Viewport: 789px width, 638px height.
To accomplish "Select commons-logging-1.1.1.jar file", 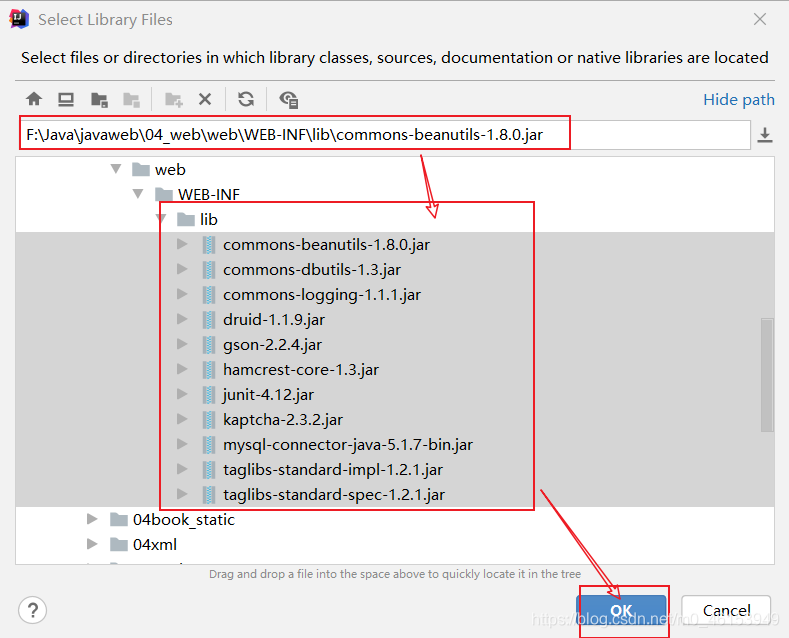I will click(x=395, y=294).
